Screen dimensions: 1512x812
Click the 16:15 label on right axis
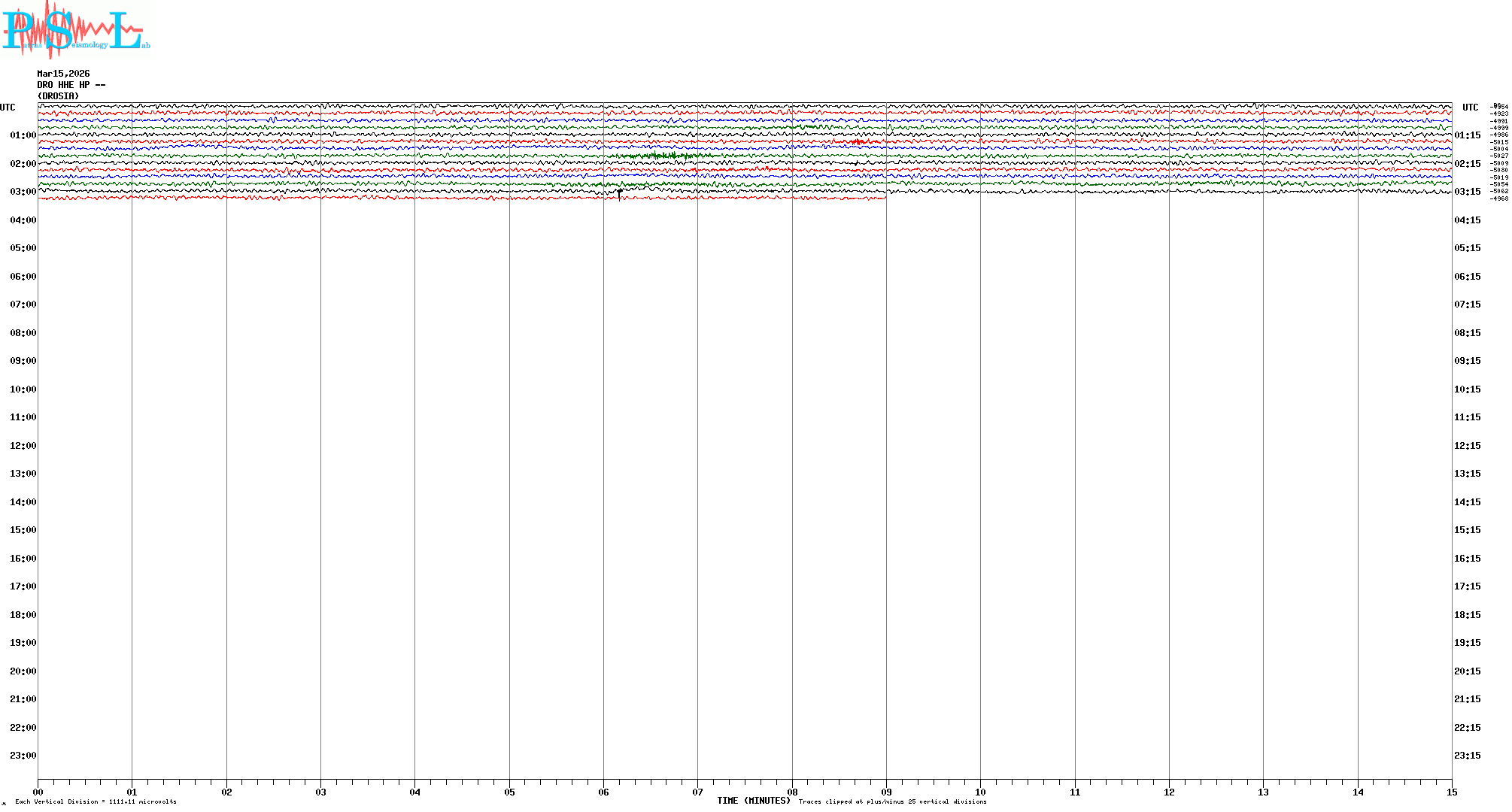1467,559
